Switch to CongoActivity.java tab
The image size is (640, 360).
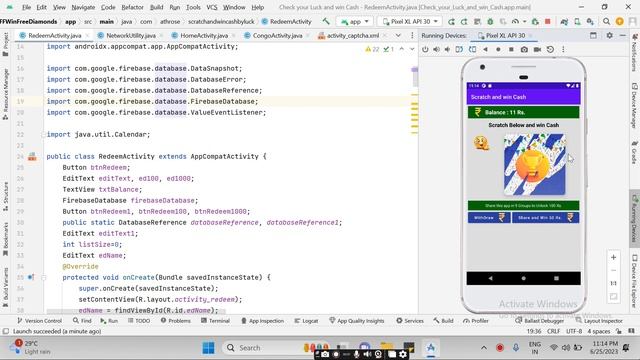(277, 36)
